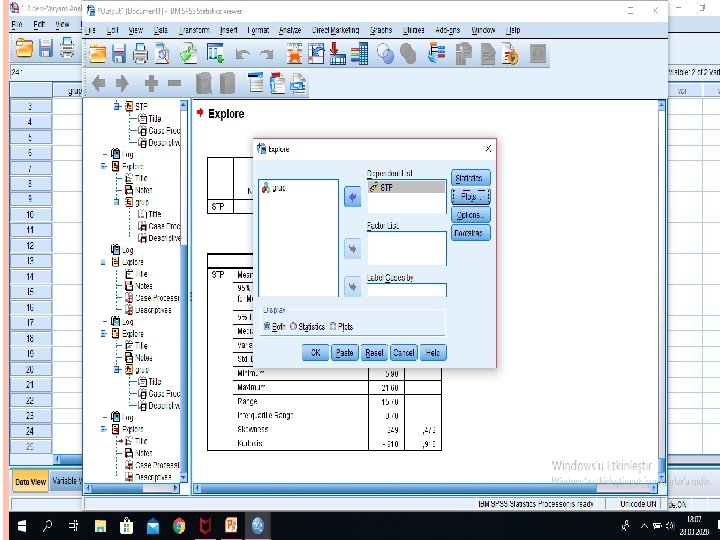The image size is (720, 540).
Task: Click OK in the Explore dialog
Action: (315, 353)
